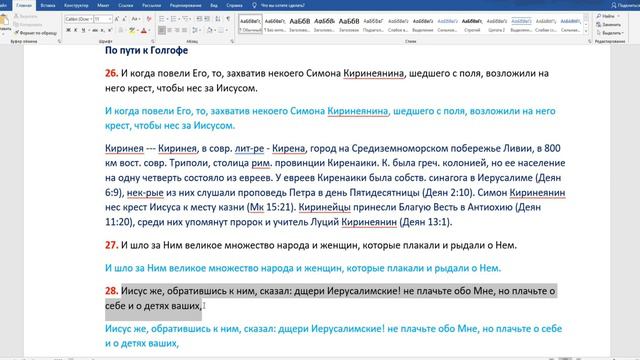Increase font size with grow font icon
The height and width of the screenshot is (360, 640).
pyautogui.click(x=117, y=19)
